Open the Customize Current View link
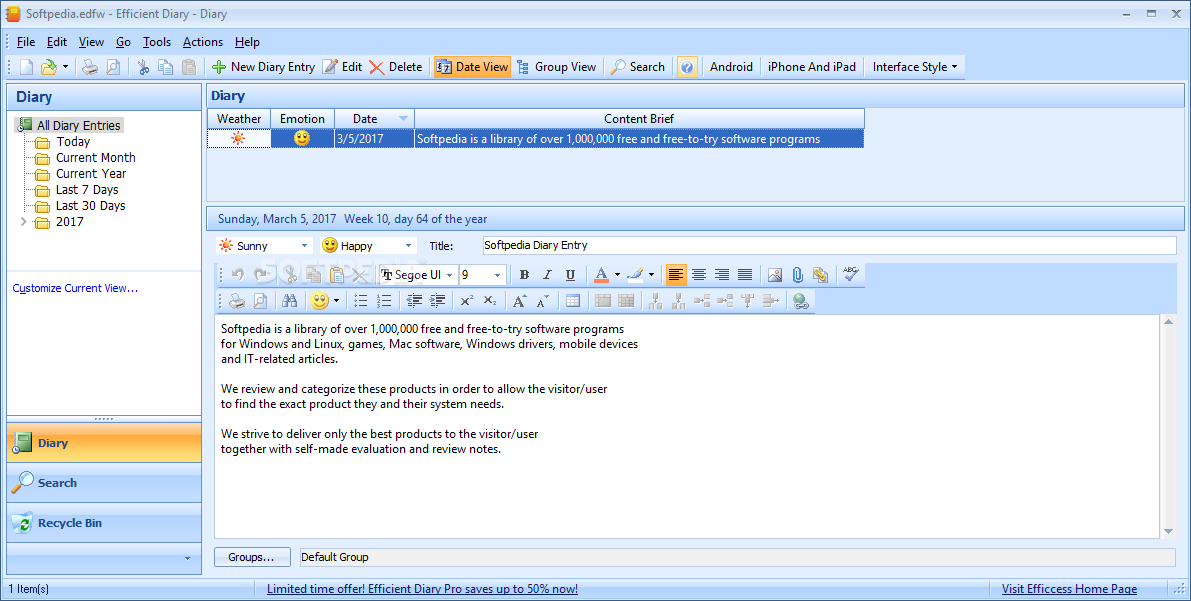The height and width of the screenshot is (601, 1191). pyautogui.click(x=75, y=288)
